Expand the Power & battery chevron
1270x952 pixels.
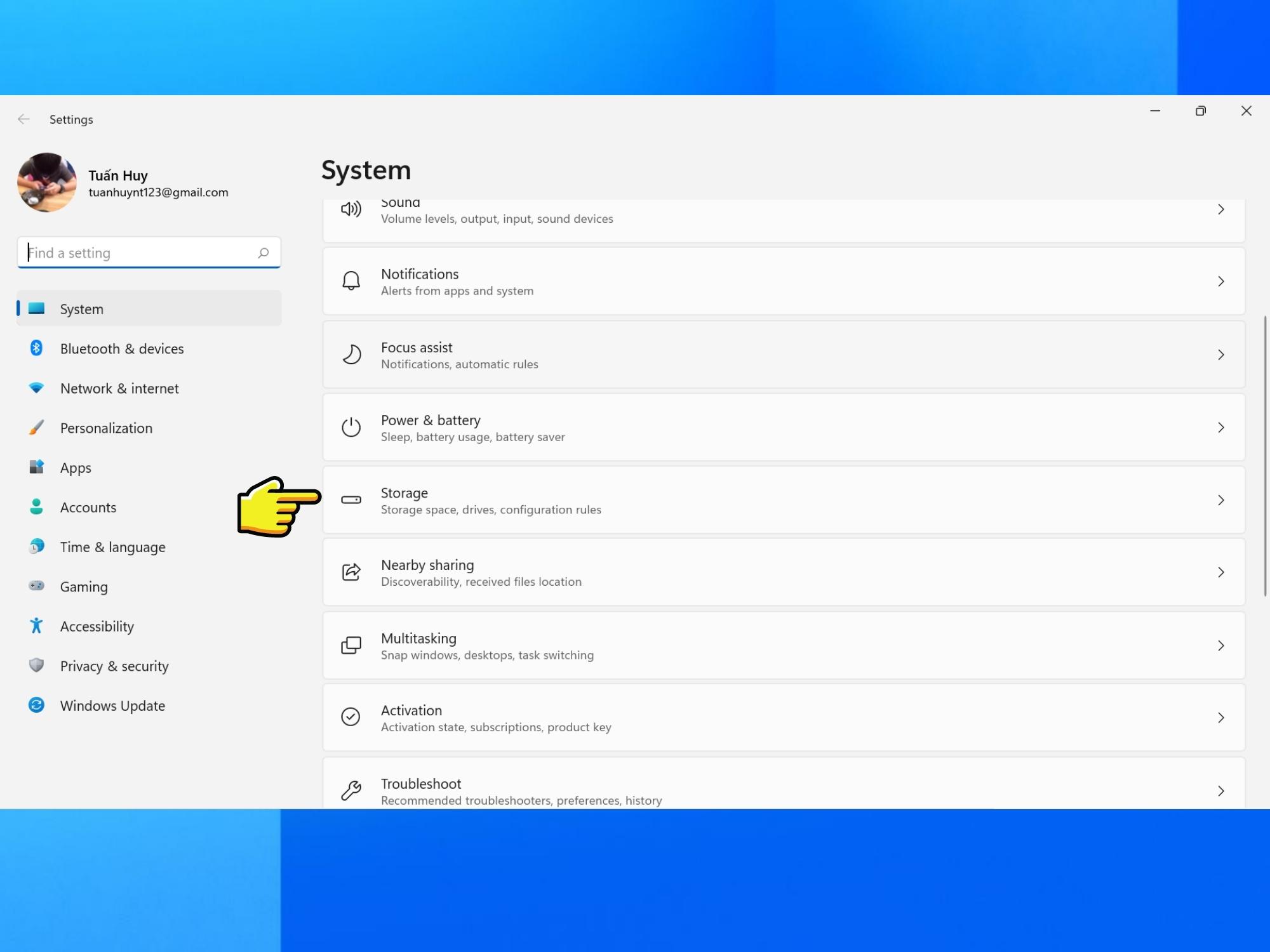tap(1220, 428)
